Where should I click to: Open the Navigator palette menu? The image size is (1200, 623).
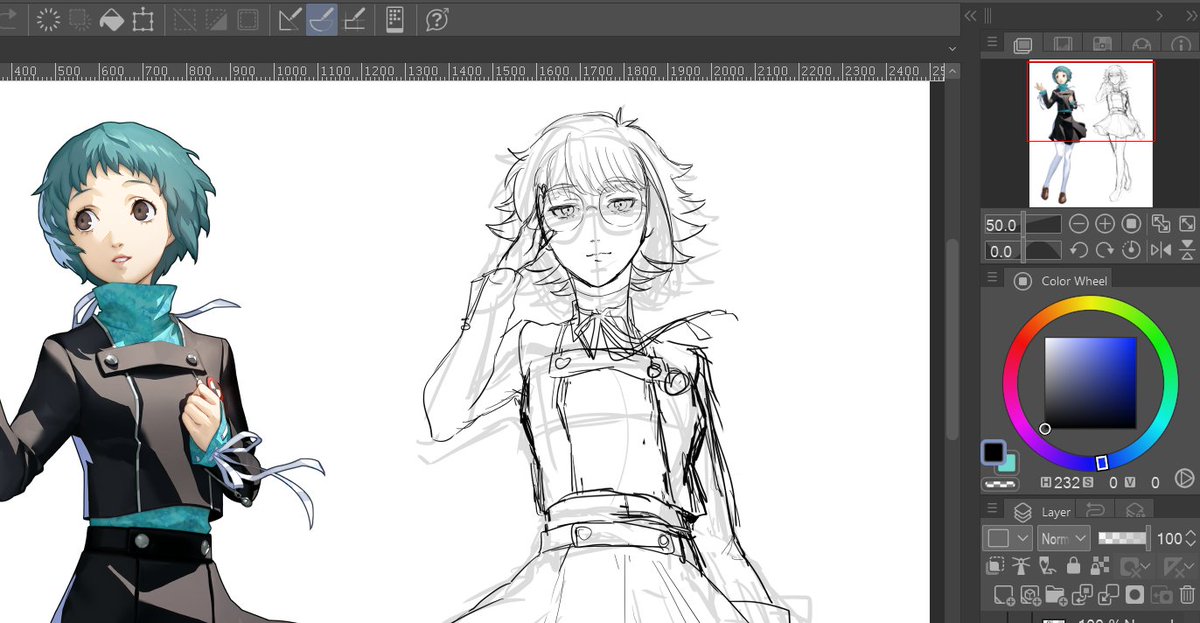(x=992, y=42)
